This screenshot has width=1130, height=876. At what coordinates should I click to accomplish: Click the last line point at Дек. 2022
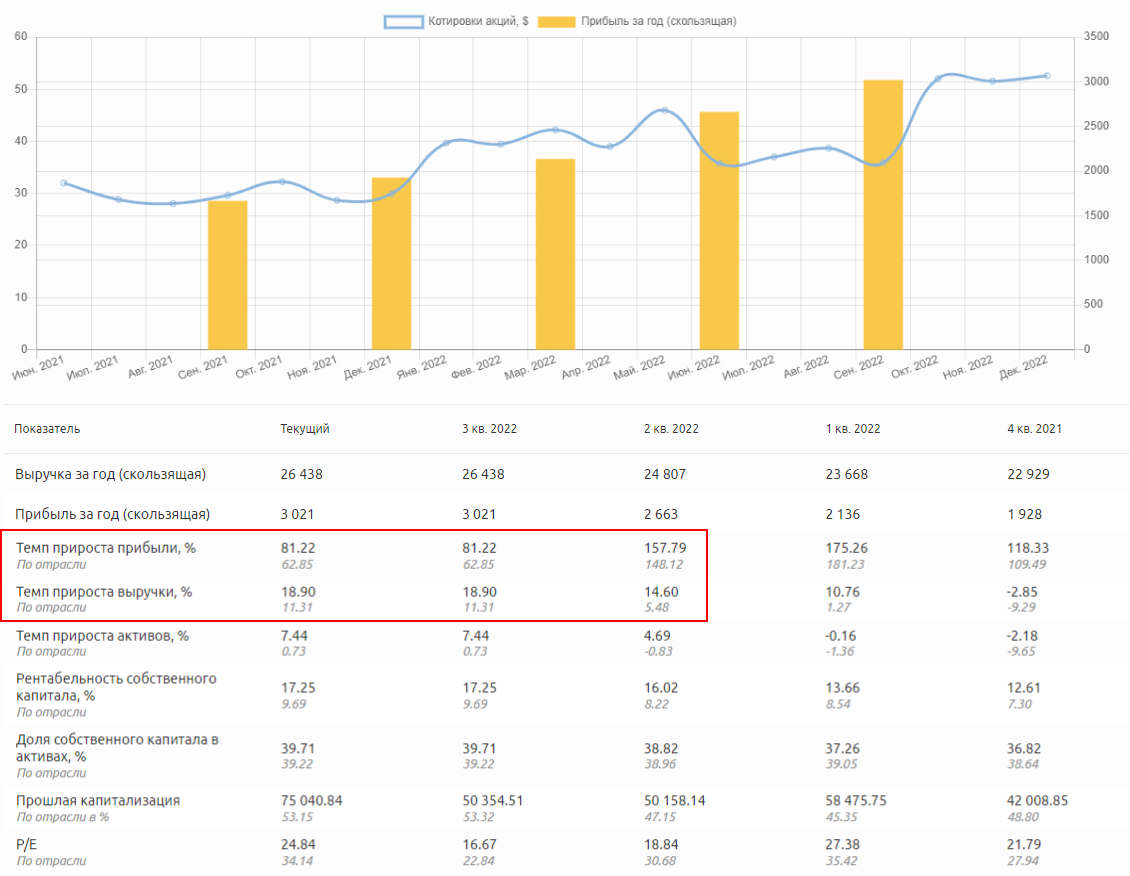coord(1047,76)
